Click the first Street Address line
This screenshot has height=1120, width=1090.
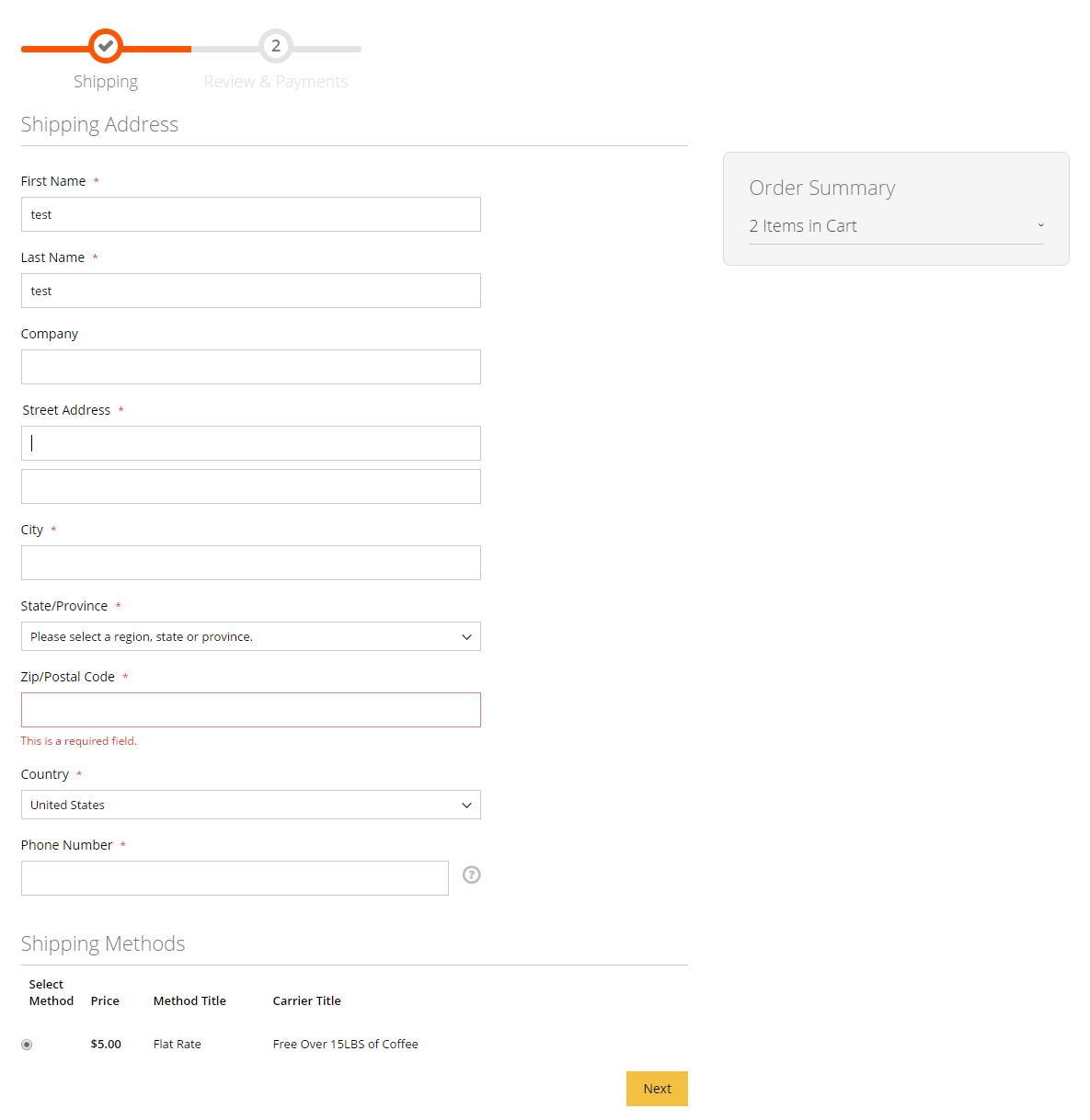[250, 443]
